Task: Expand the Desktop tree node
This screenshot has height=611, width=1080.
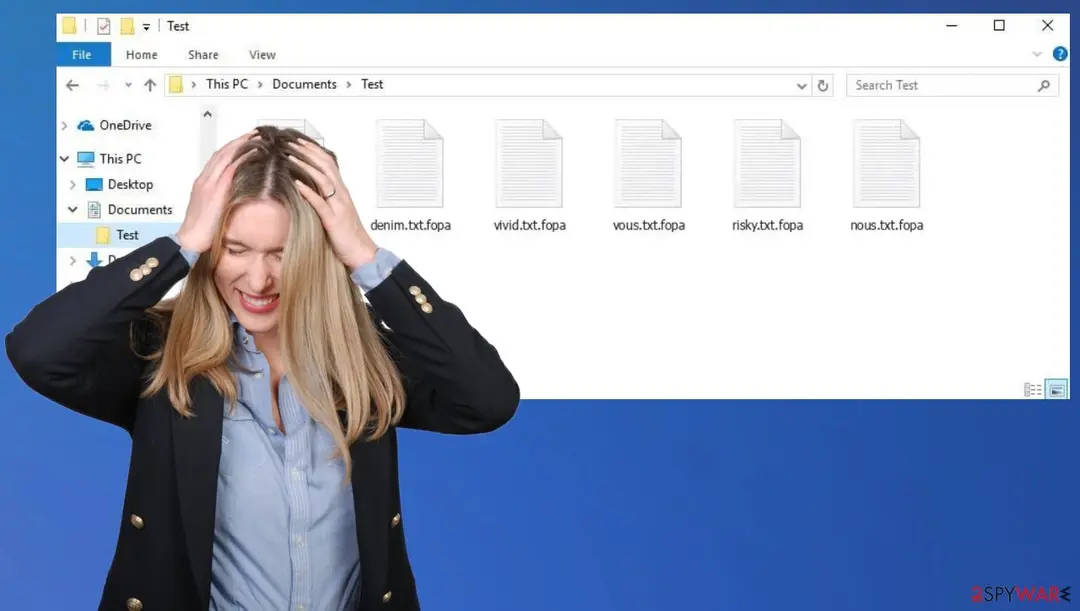Action: (x=73, y=185)
